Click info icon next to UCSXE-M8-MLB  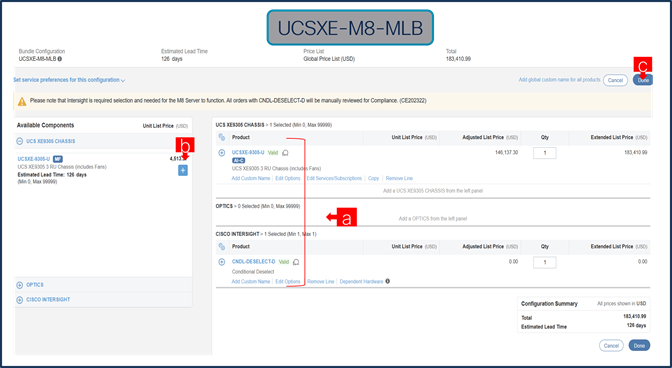[60, 59]
